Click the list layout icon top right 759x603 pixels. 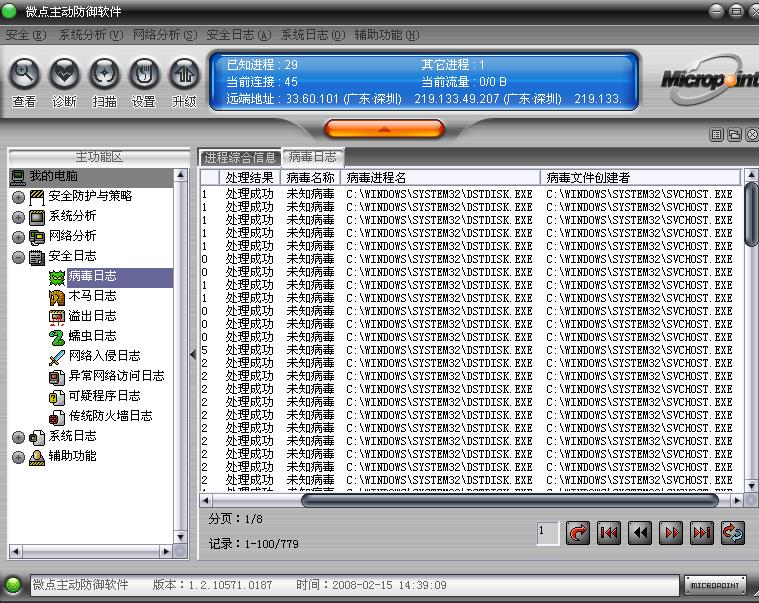(716, 135)
